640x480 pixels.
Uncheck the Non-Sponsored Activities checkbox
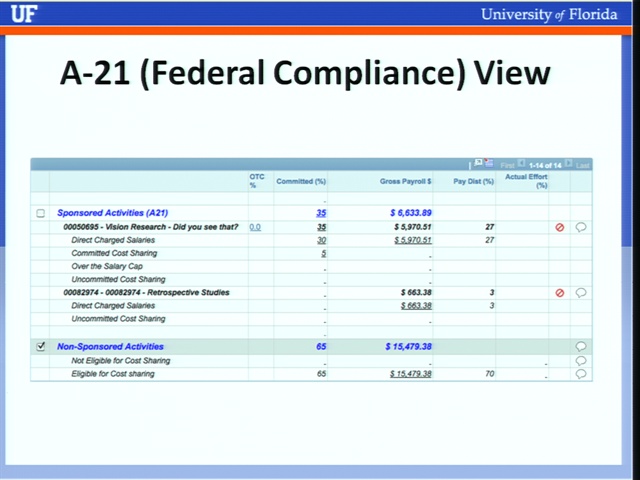pos(40,347)
